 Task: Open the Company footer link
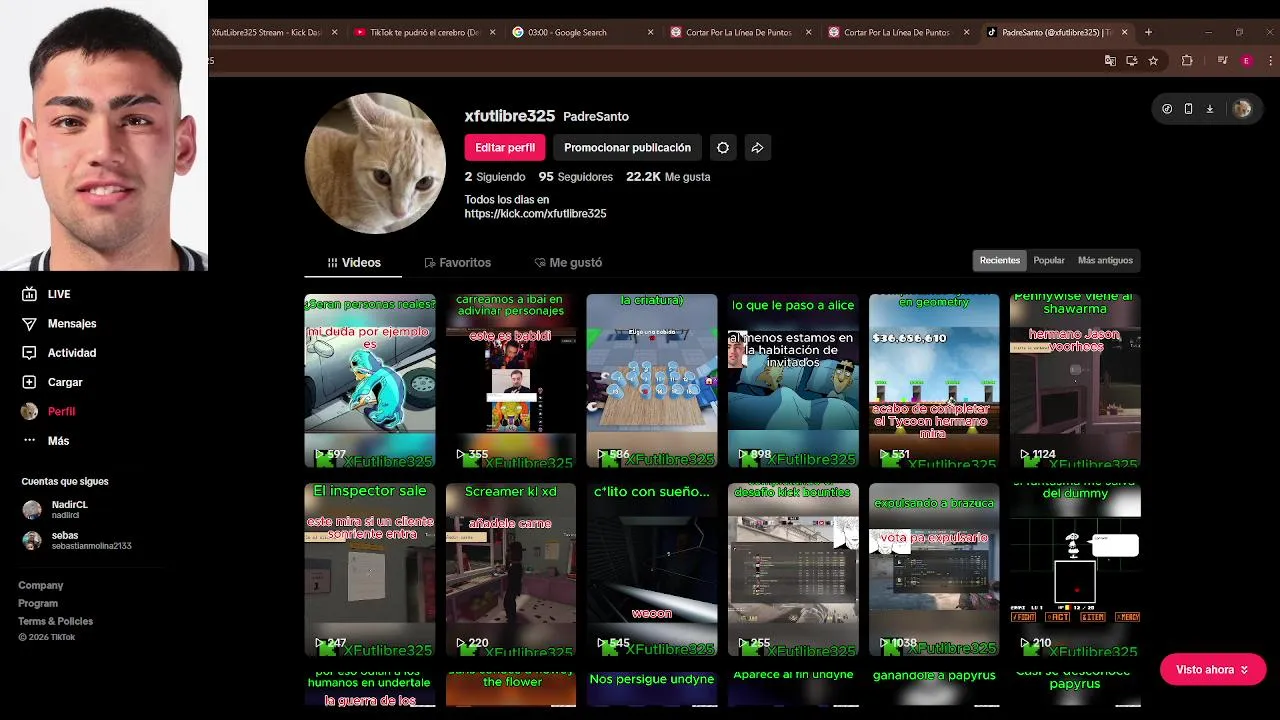pos(40,586)
